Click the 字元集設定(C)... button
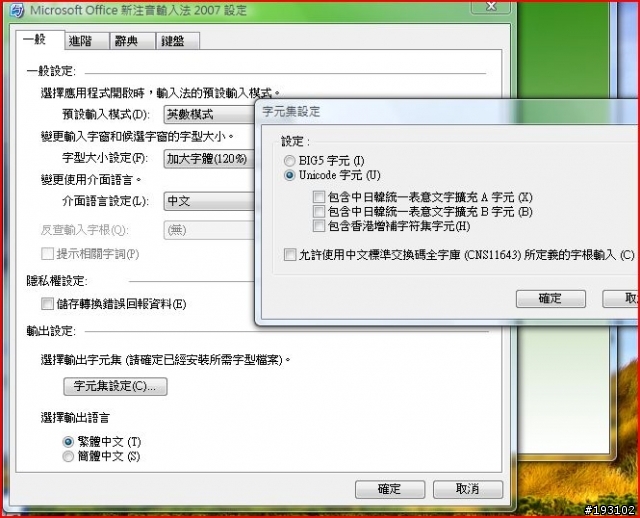 [x=115, y=386]
